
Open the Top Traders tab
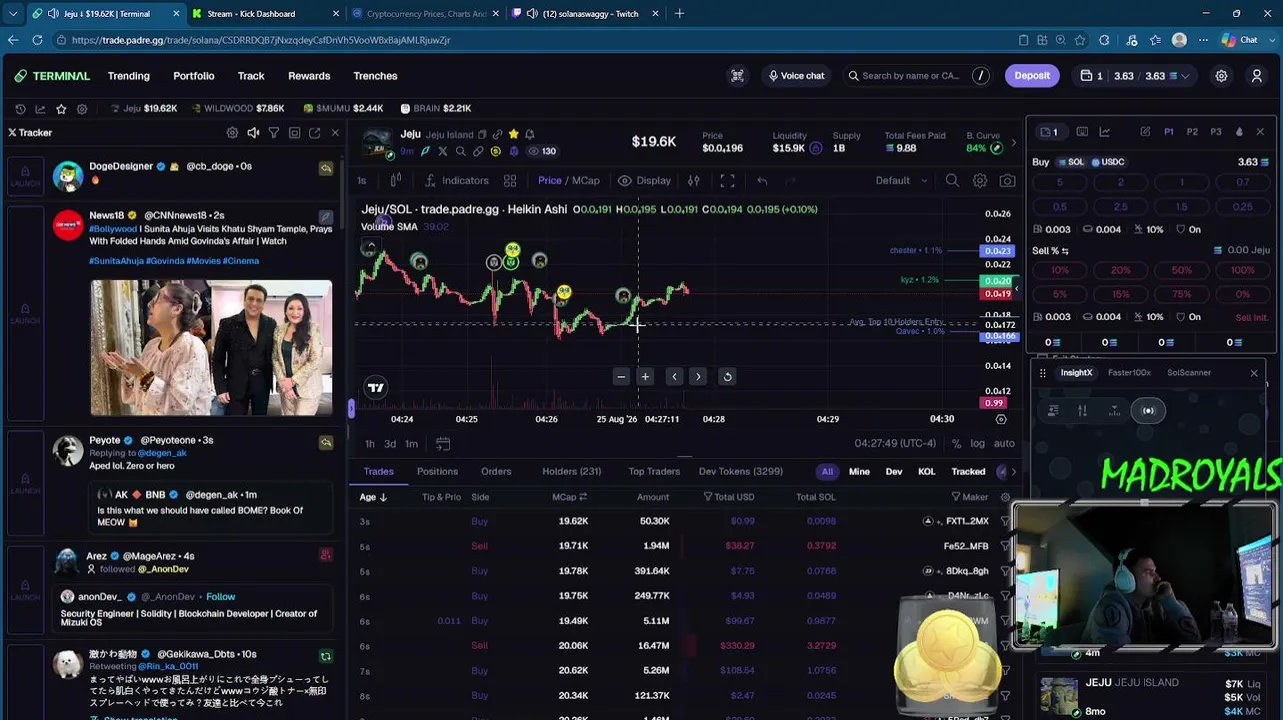coord(654,472)
